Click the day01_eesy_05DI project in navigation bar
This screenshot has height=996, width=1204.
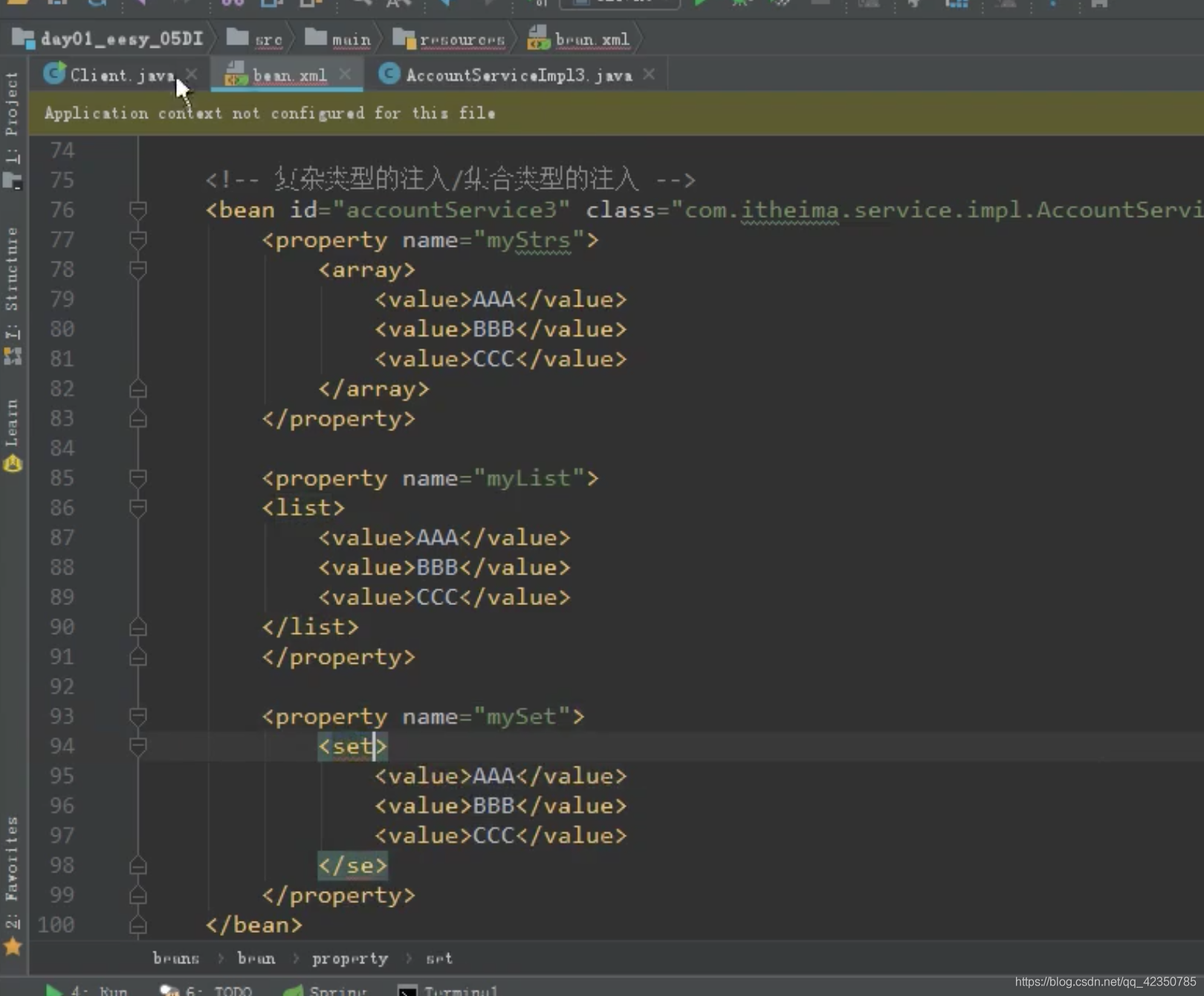[x=108, y=39]
